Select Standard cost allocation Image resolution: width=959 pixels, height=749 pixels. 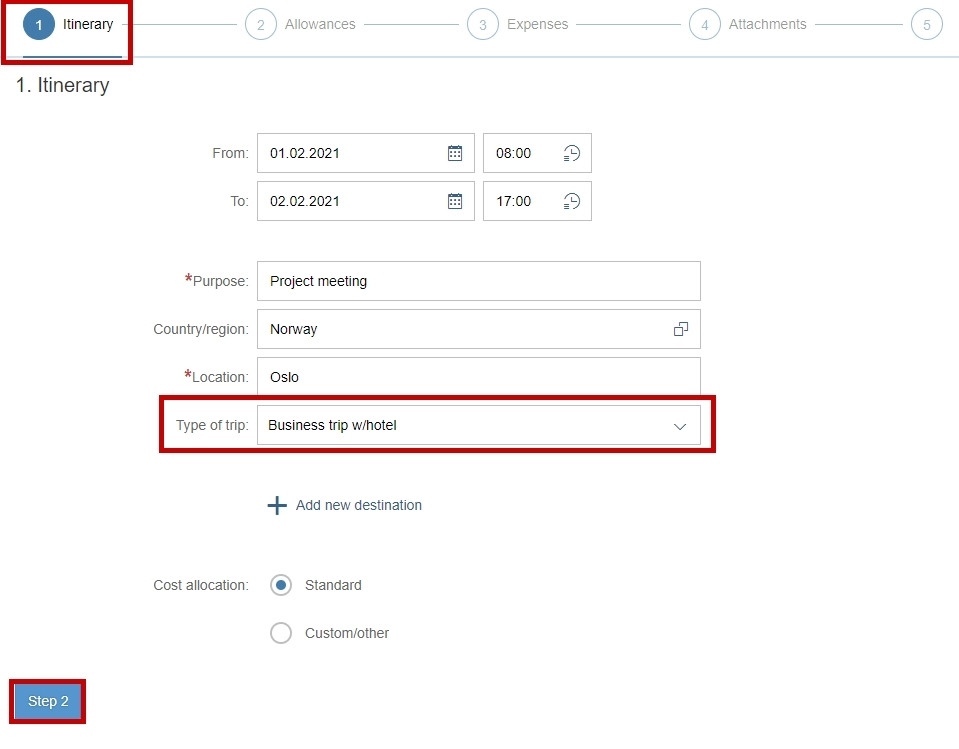click(x=281, y=585)
